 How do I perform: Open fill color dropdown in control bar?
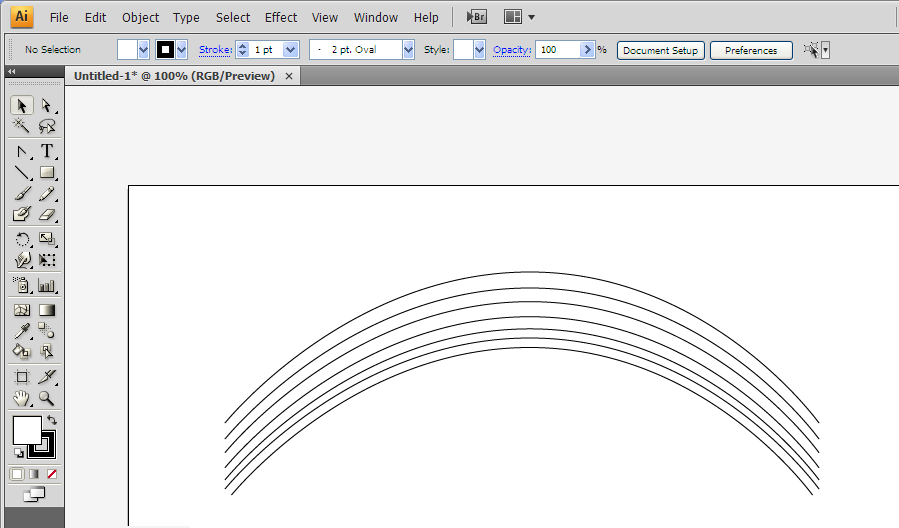pos(143,50)
